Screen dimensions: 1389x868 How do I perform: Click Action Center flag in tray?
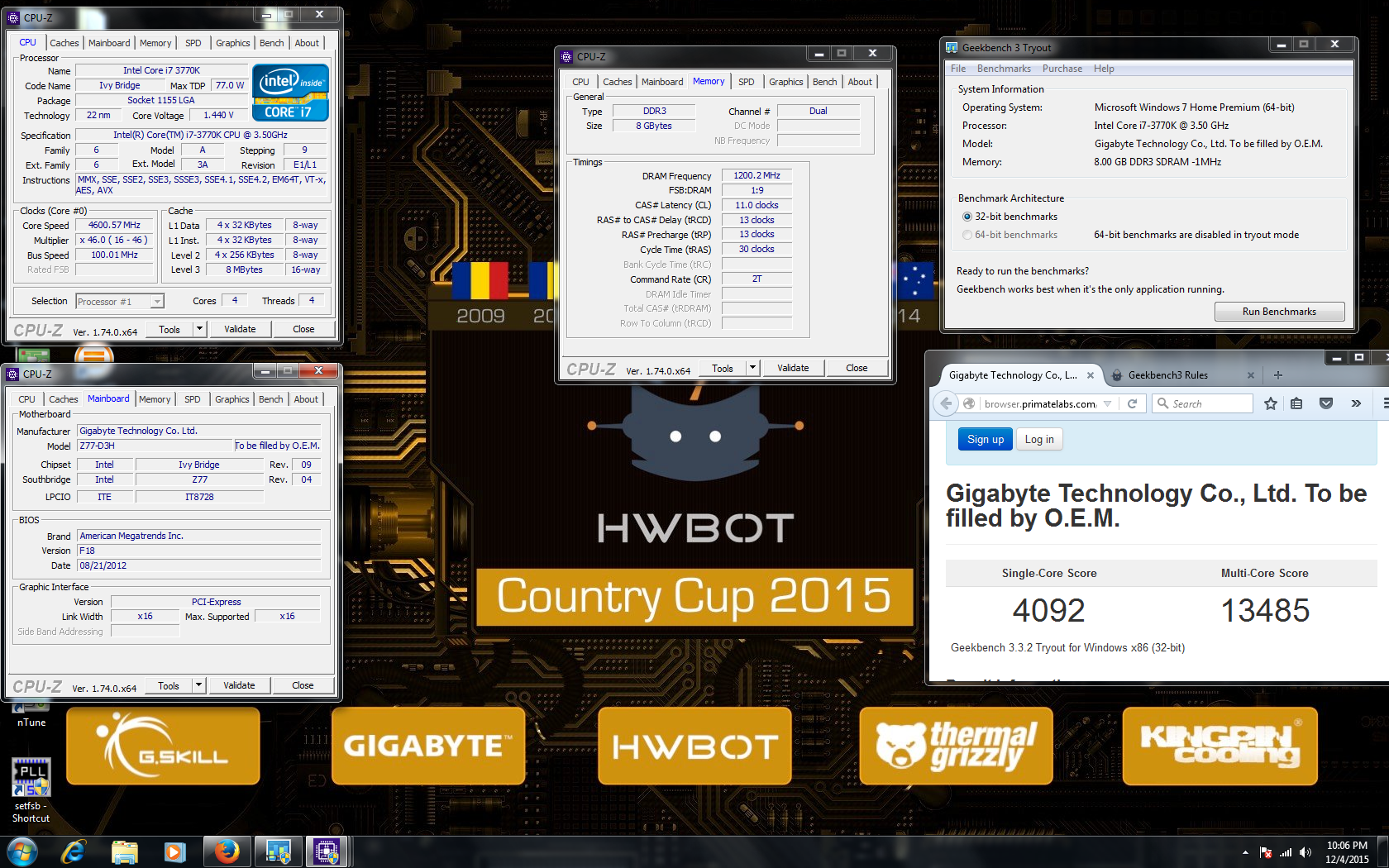pos(1266,852)
